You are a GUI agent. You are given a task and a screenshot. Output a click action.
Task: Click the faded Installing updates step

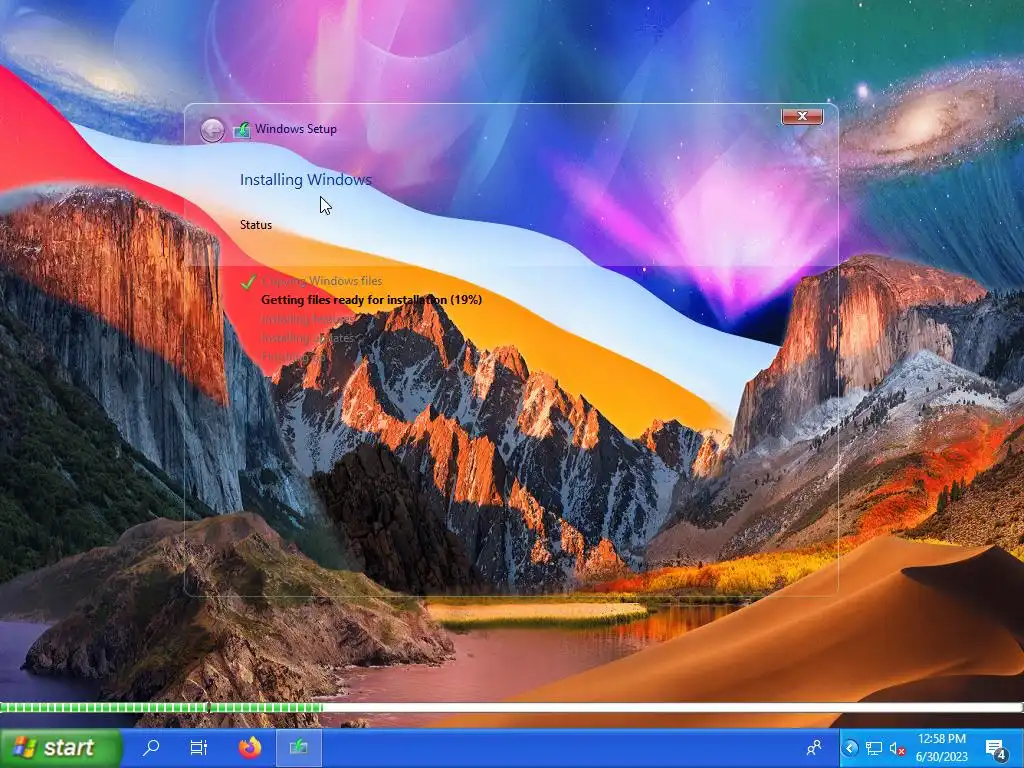[x=308, y=338]
